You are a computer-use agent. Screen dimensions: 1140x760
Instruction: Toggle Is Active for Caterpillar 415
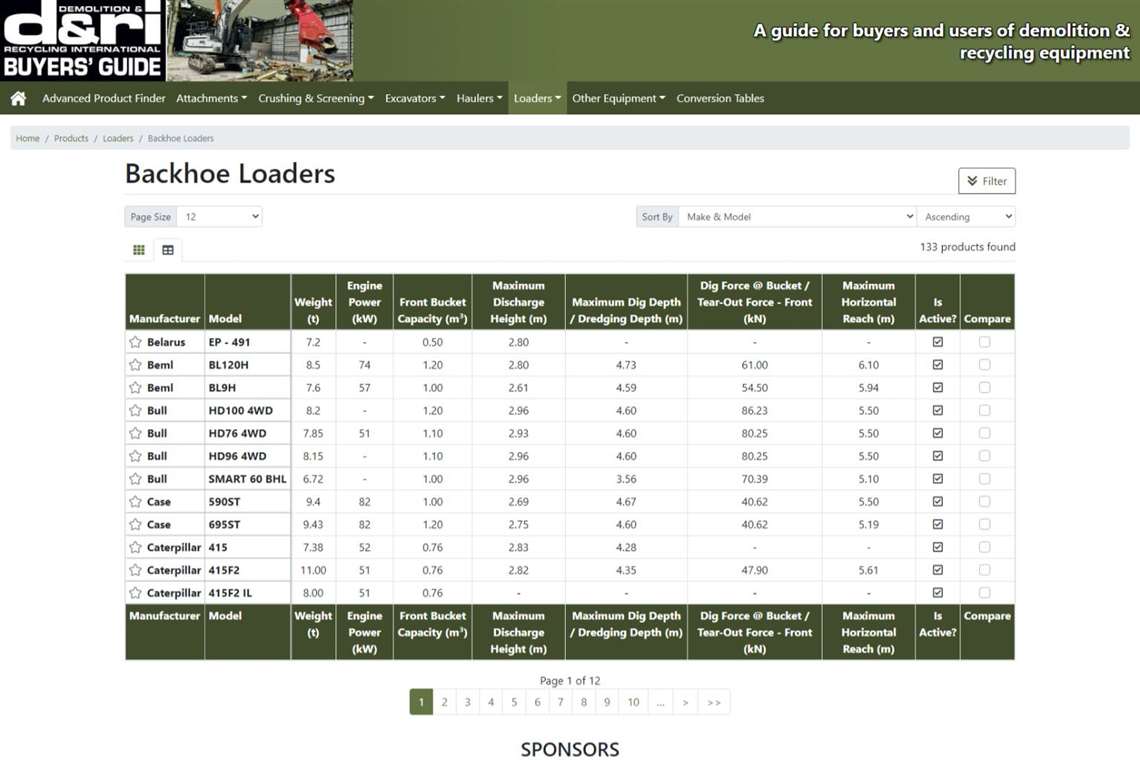click(938, 547)
